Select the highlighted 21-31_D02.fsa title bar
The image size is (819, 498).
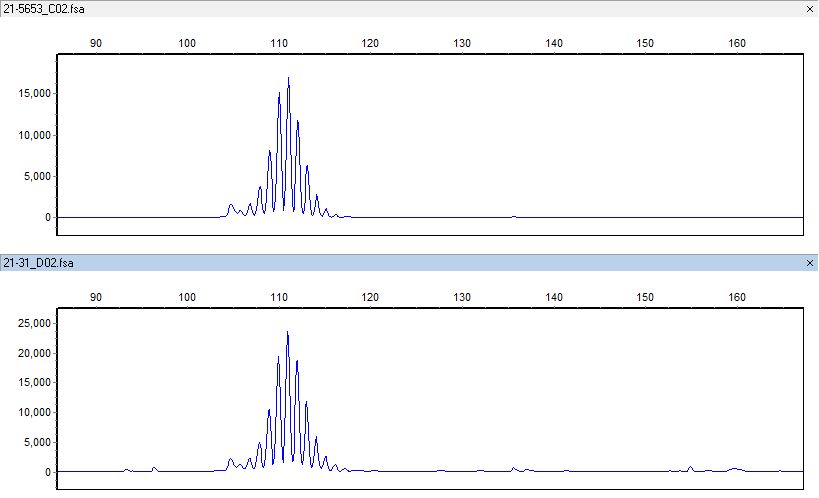coord(400,263)
